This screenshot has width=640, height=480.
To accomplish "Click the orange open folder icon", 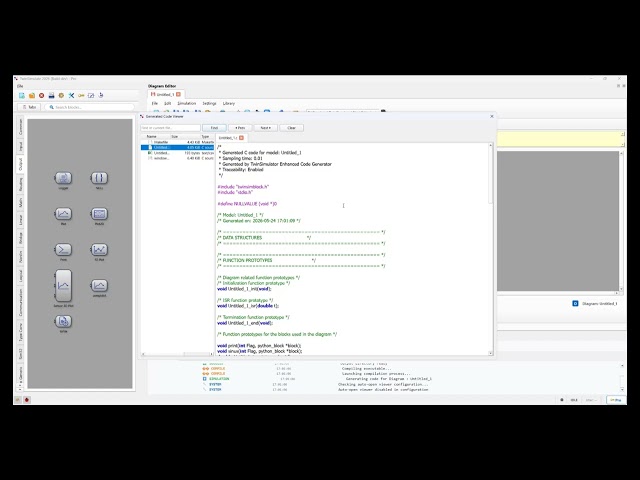I will (32, 96).
